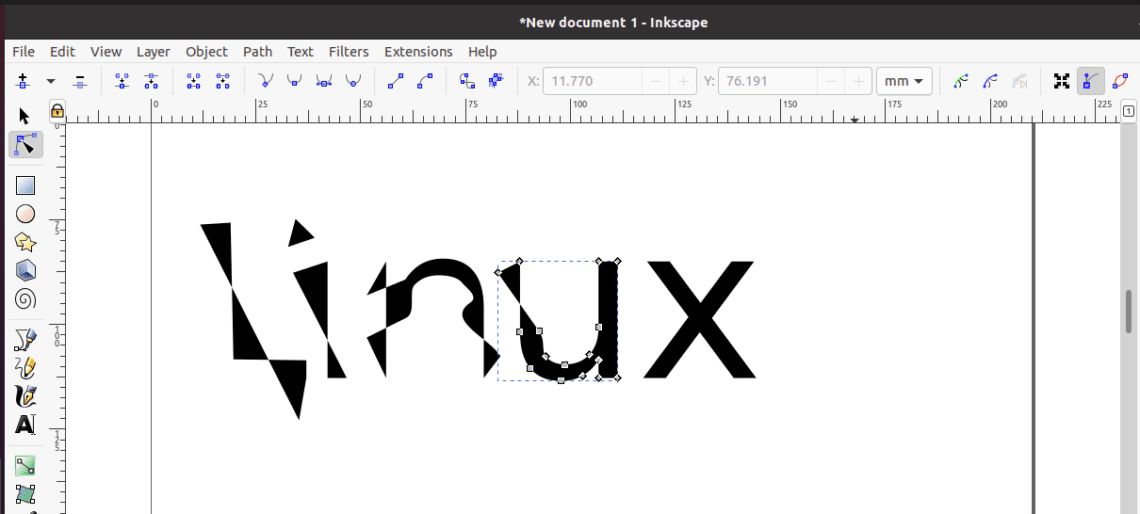Increase Y coordinate with plus button
The width and height of the screenshot is (1140, 514).
(x=859, y=81)
